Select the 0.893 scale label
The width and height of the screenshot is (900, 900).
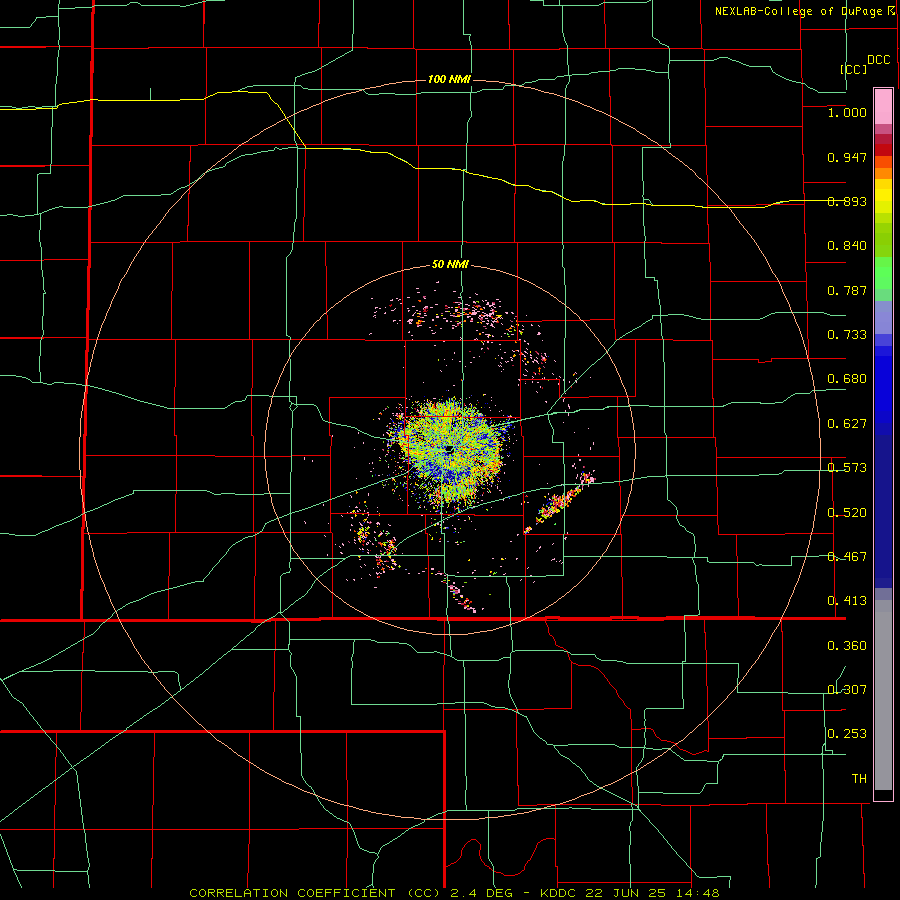click(x=847, y=201)
